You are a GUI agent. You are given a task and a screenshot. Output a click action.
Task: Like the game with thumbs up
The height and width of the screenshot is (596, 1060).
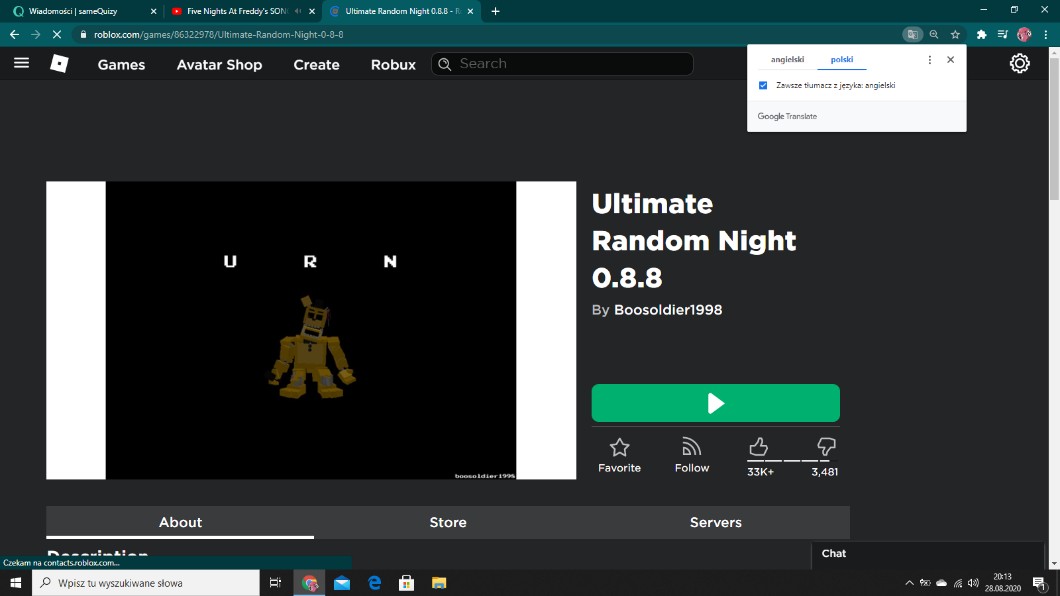point(758,447)
